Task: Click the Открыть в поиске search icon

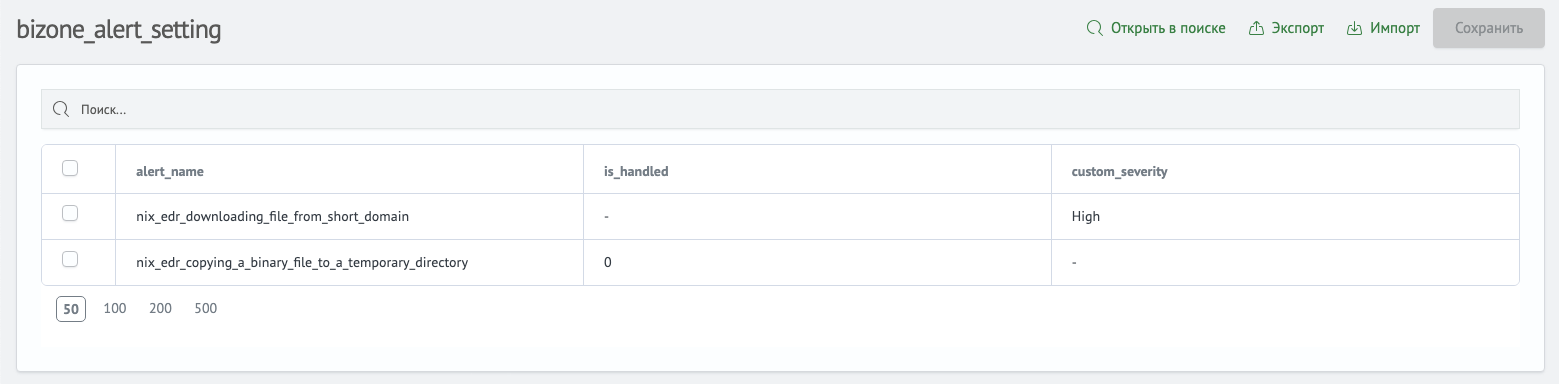Action: 1095,29
